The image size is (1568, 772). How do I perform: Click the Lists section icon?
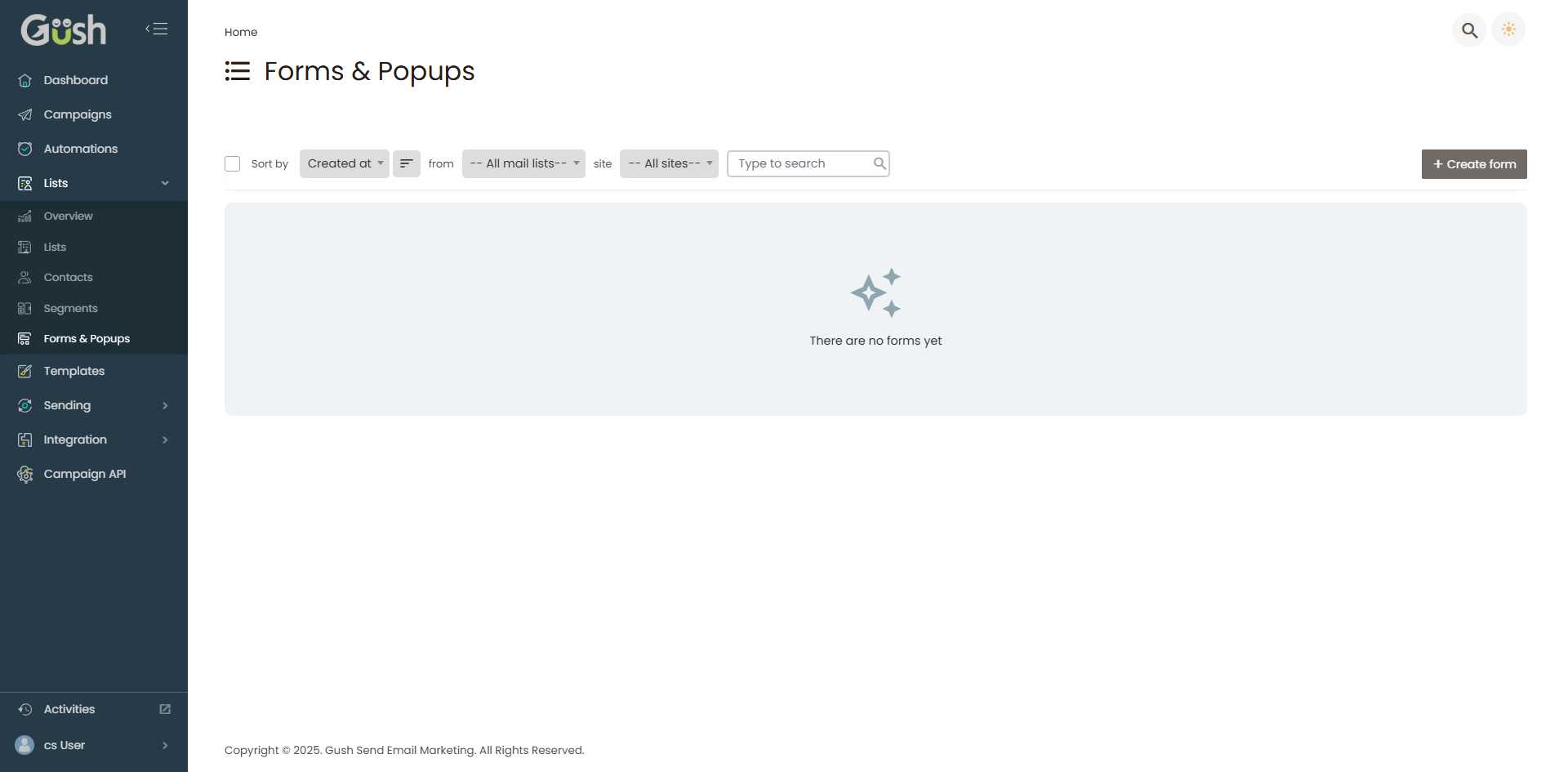[x=25, y=183]
